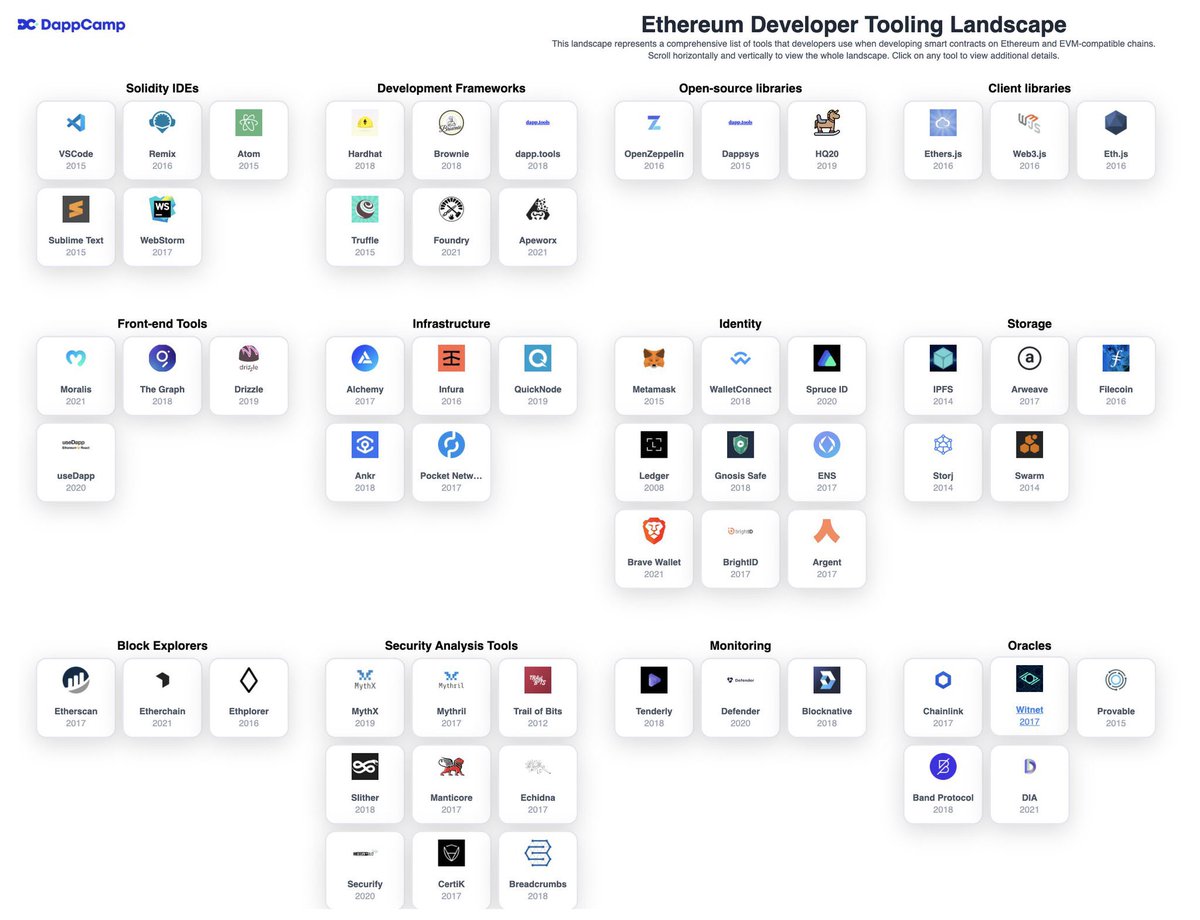The width and height of the screenshot is (1200, 920).
Task: Open the Witnet link
Action: tap(1029, 710)
